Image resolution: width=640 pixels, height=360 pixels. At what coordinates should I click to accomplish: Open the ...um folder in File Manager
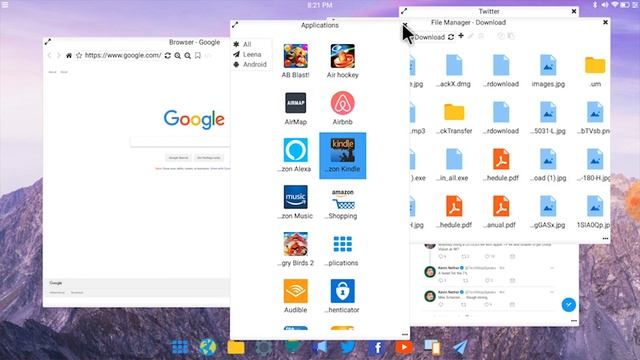(595, 71)
